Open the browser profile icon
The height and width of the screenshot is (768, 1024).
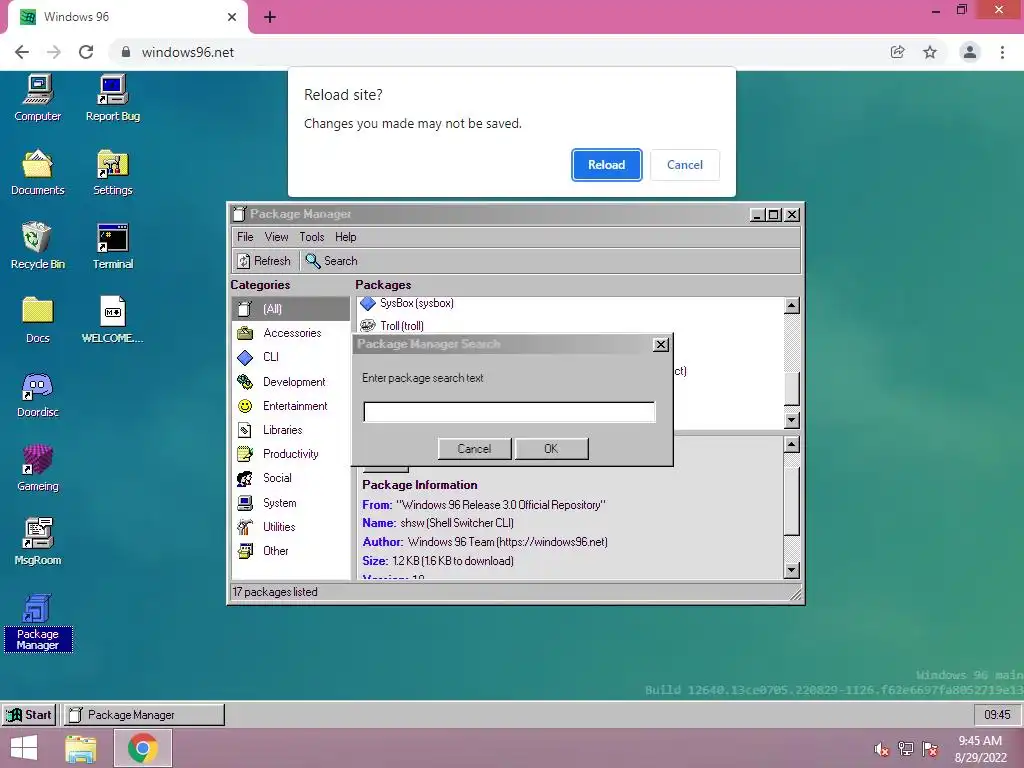(970, 52)
